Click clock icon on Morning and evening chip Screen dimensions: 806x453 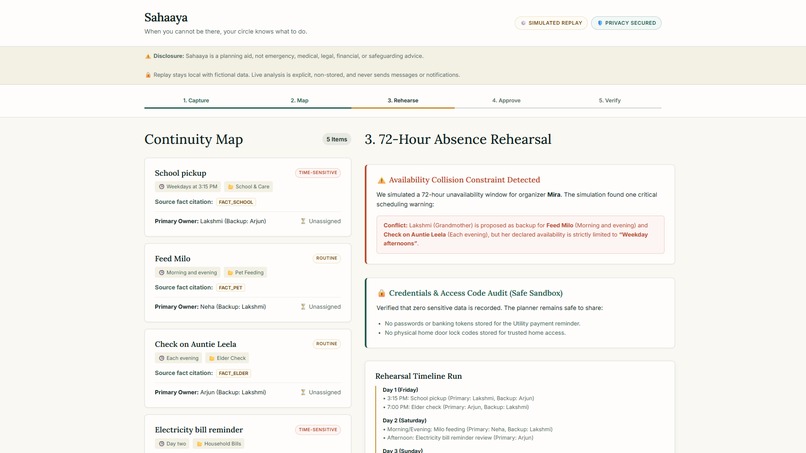click(161, 273)
